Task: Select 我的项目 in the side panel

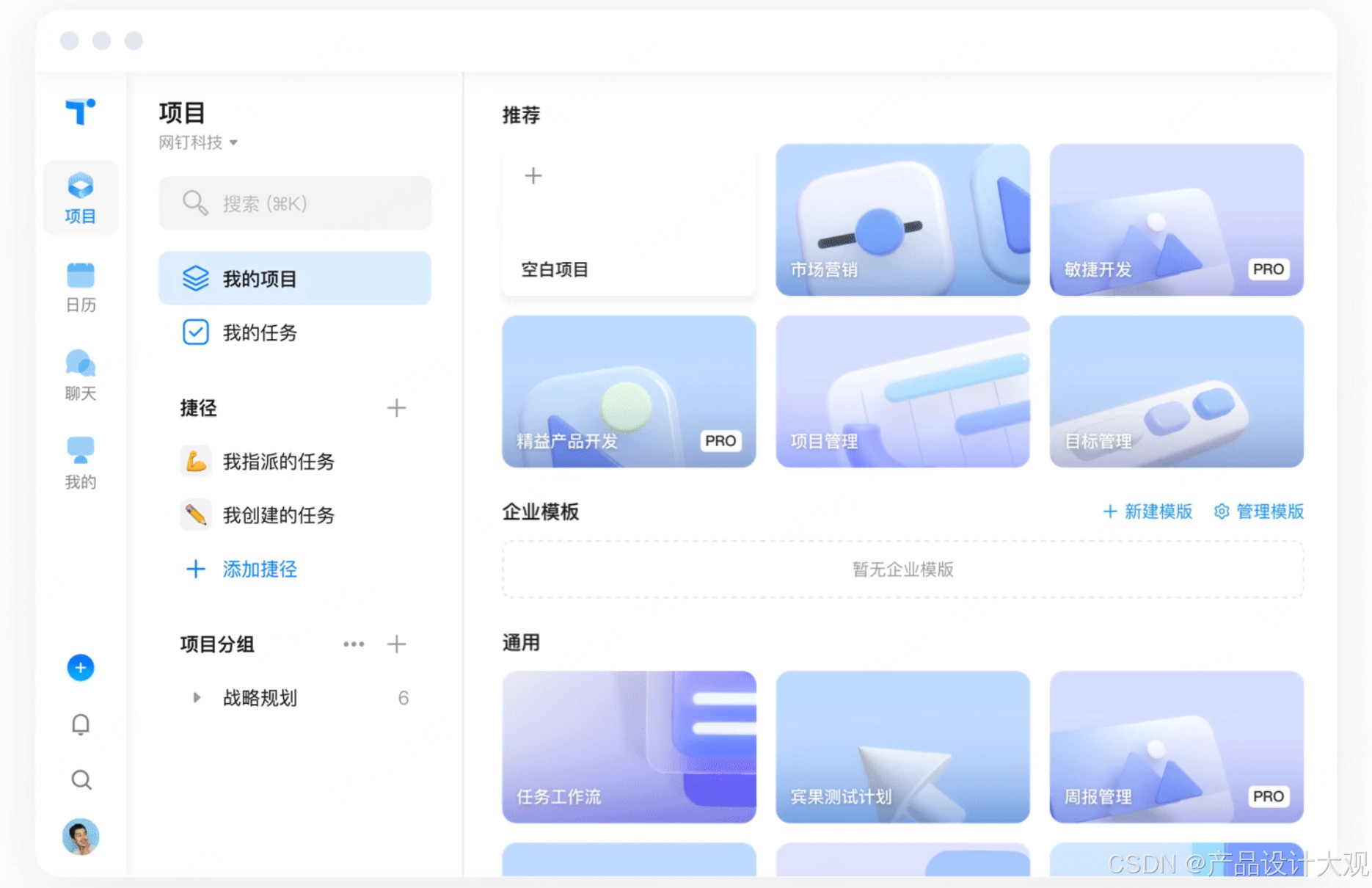Action: 295,278
